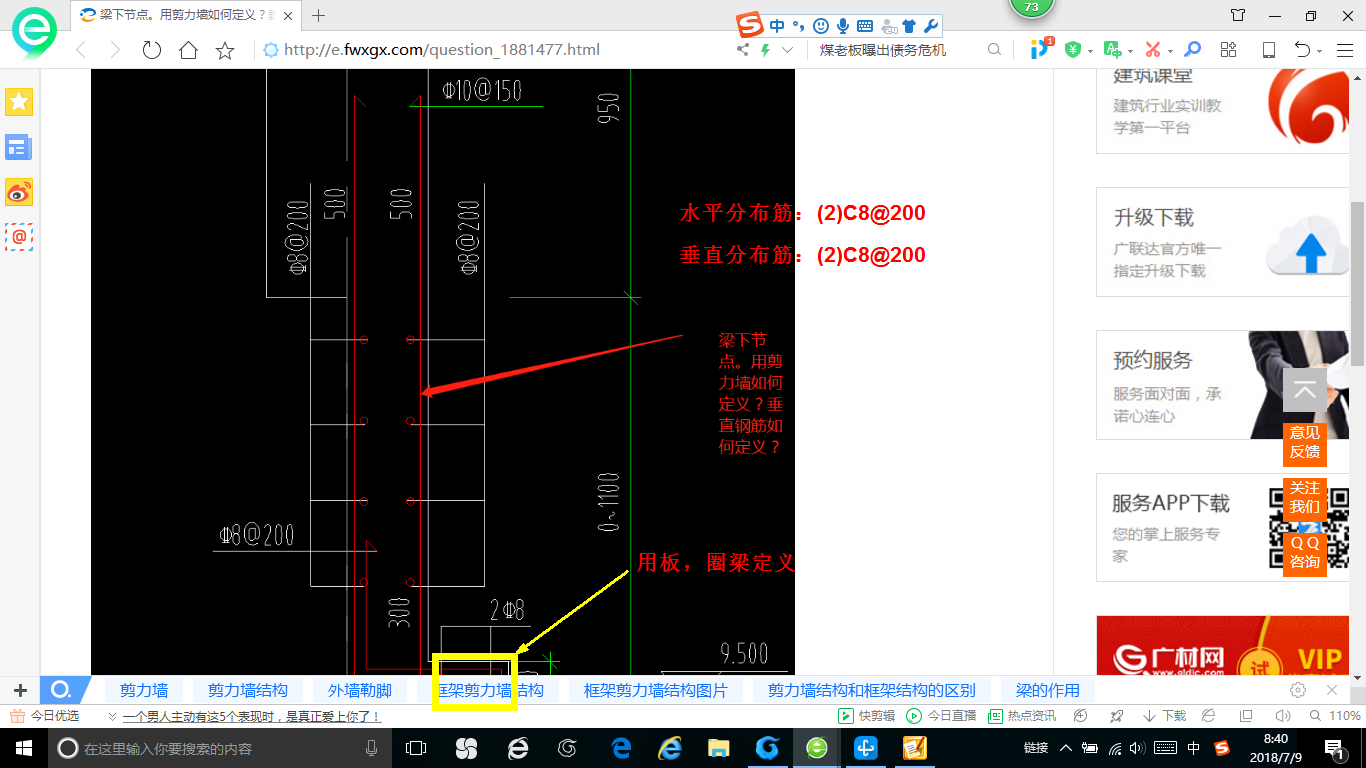Click the mobile device icon in toolbar
Image resolution: width=1366 pixels, height=768 pixels.
[1268, 49]
